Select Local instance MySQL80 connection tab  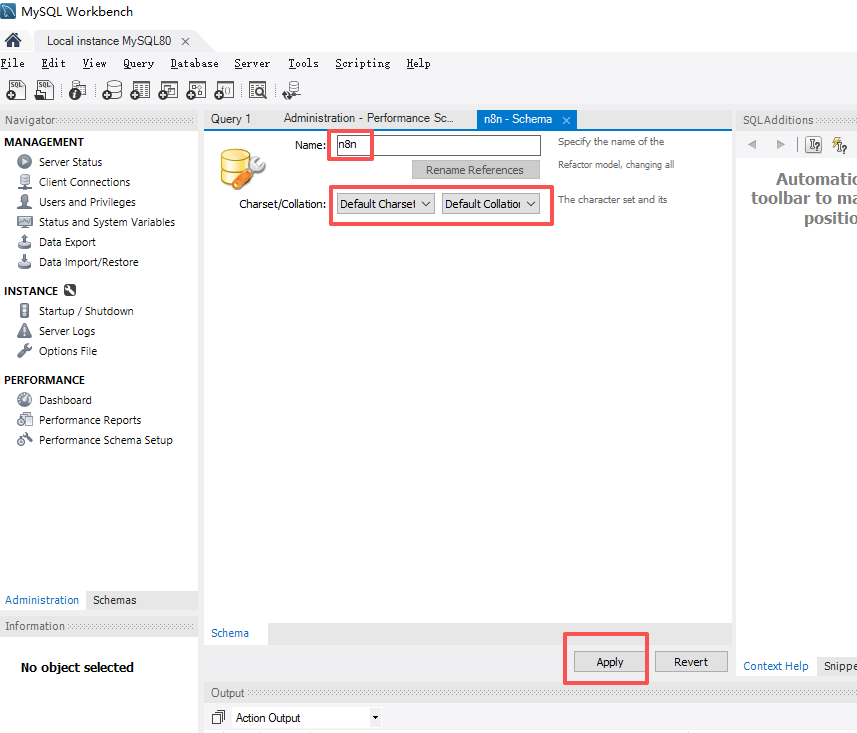(109, 41)
